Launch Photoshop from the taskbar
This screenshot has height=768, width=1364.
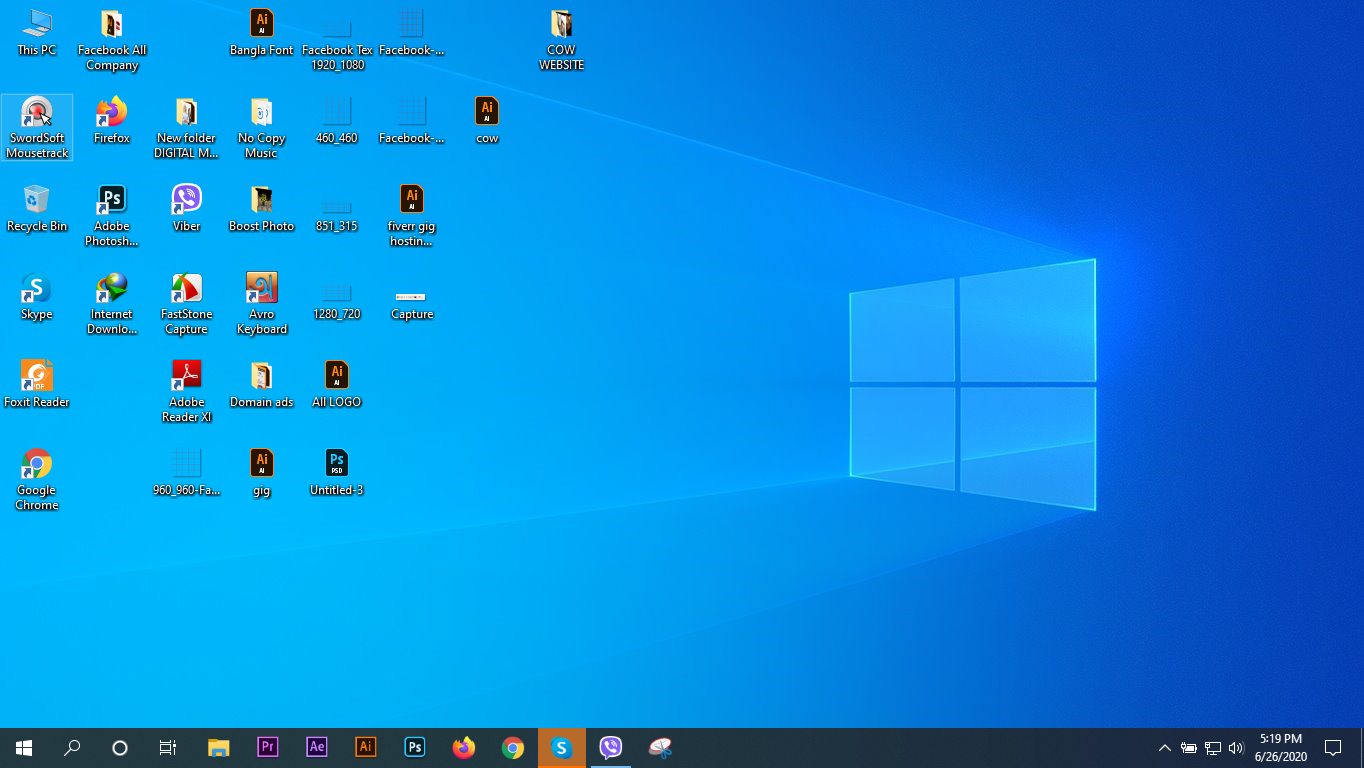click(414, 748)
